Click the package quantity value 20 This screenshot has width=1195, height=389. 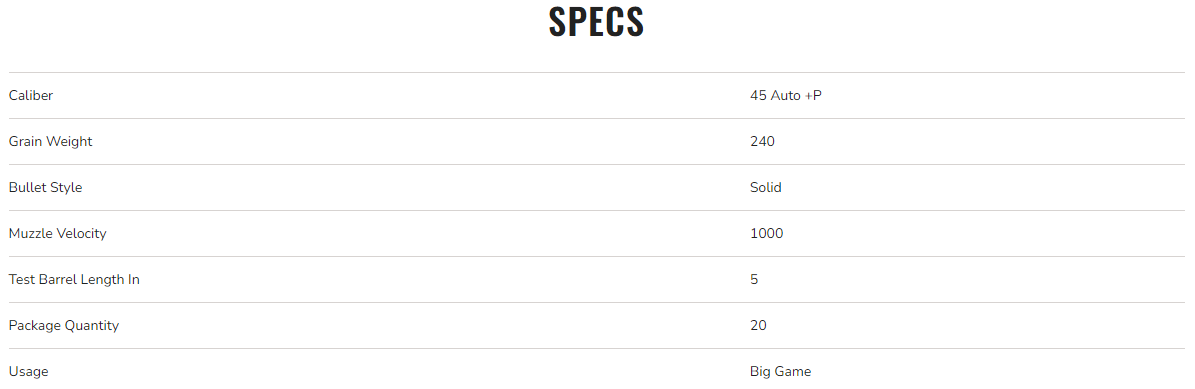tap(758, 325)
